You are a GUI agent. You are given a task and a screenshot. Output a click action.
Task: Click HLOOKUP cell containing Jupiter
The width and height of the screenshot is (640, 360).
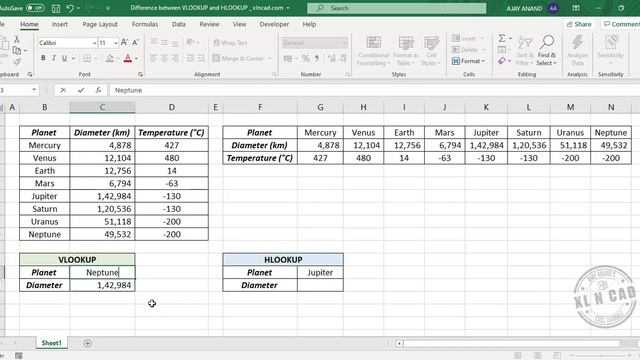point(320,272)
